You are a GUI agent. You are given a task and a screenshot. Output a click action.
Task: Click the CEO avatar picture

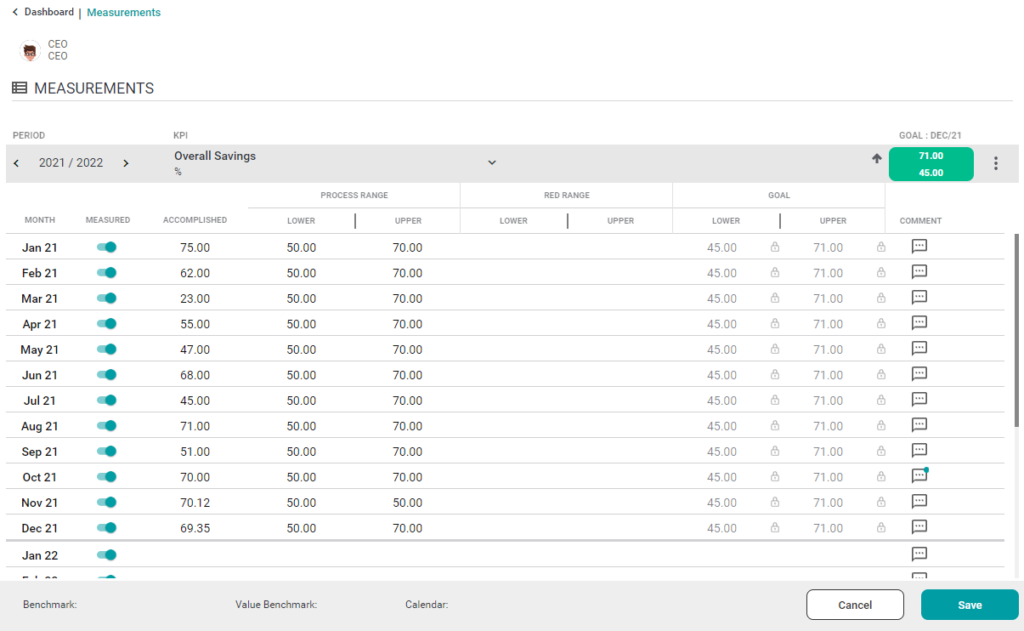[30, 50]
